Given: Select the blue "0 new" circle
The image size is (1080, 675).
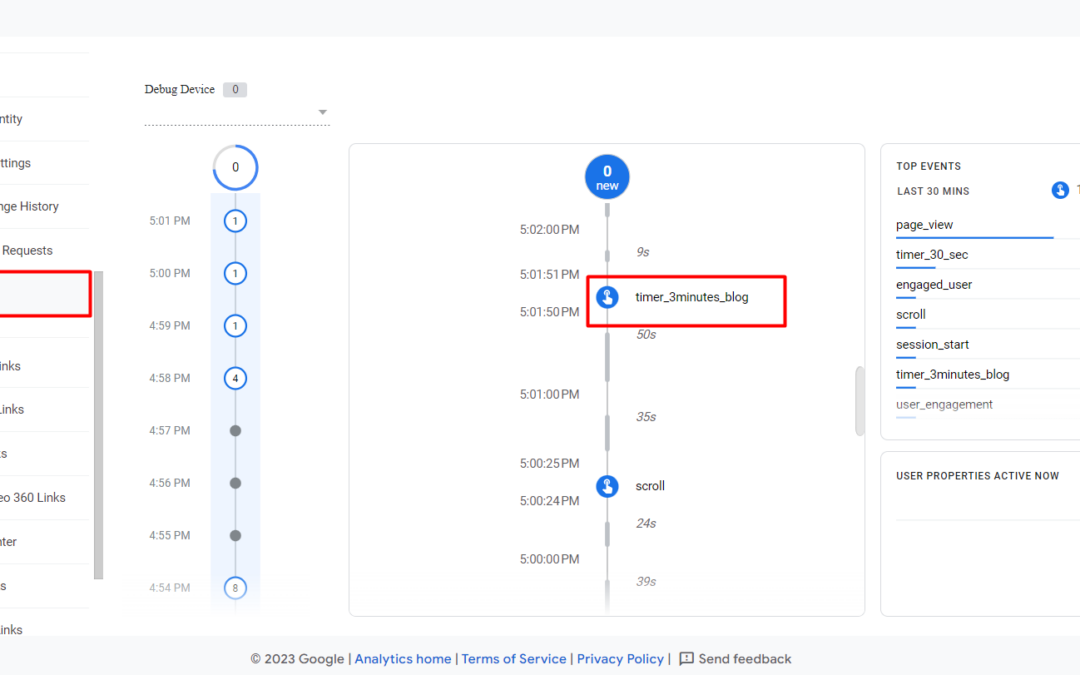Looking at the screenshot, I should pyautogui.click(x=607, y=177).
